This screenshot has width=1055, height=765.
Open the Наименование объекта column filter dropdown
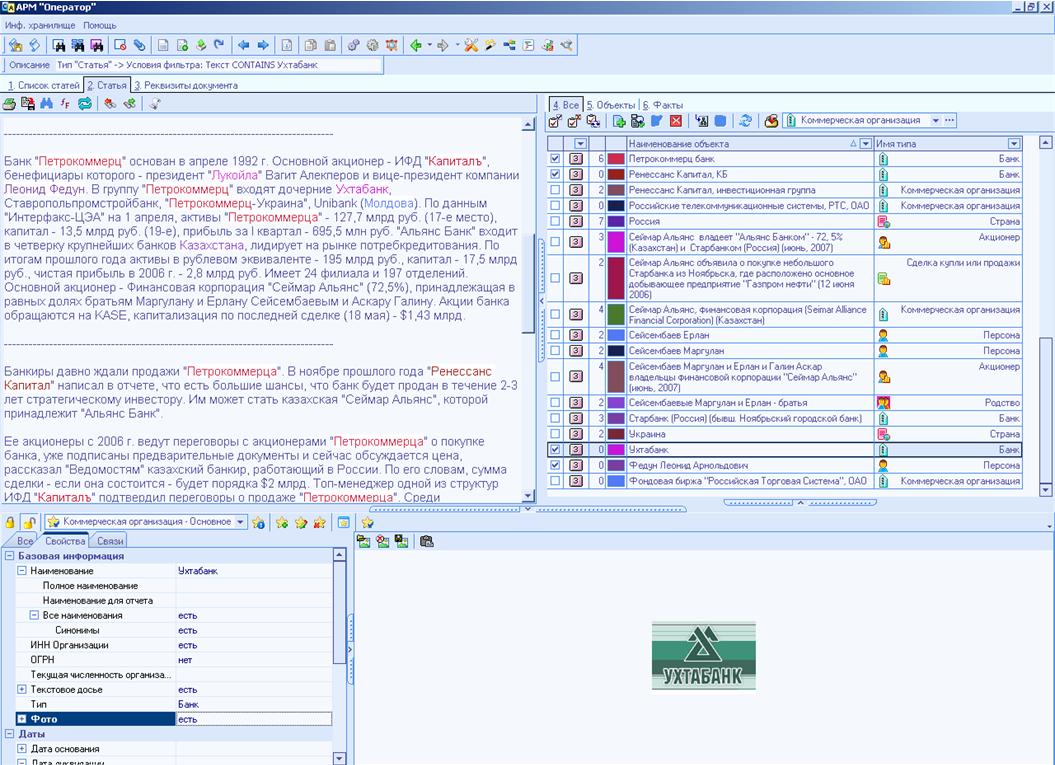click(866, 143)
